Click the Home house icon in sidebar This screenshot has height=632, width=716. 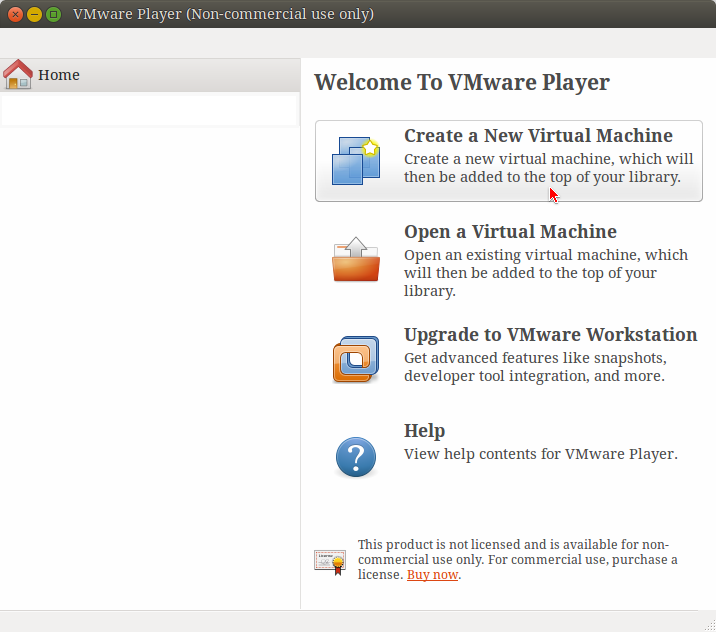click(x=18, y=74)
